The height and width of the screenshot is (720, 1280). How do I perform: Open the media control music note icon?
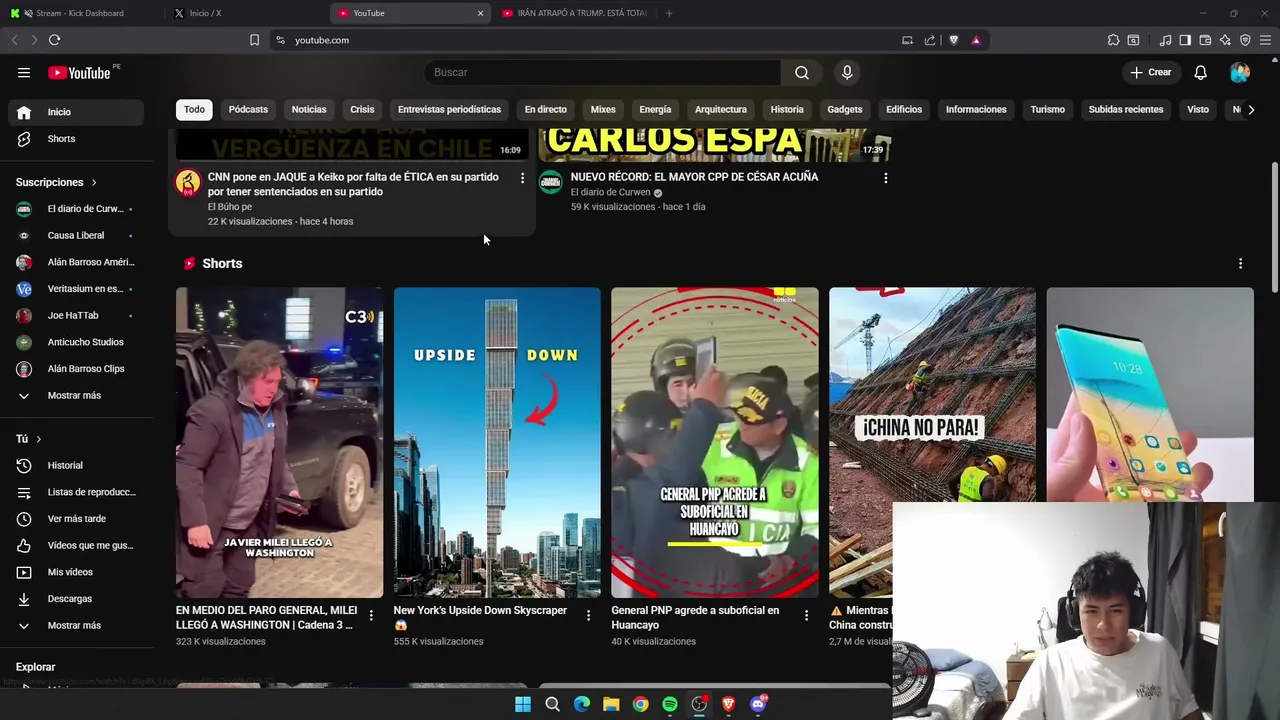coord(1165,40)
